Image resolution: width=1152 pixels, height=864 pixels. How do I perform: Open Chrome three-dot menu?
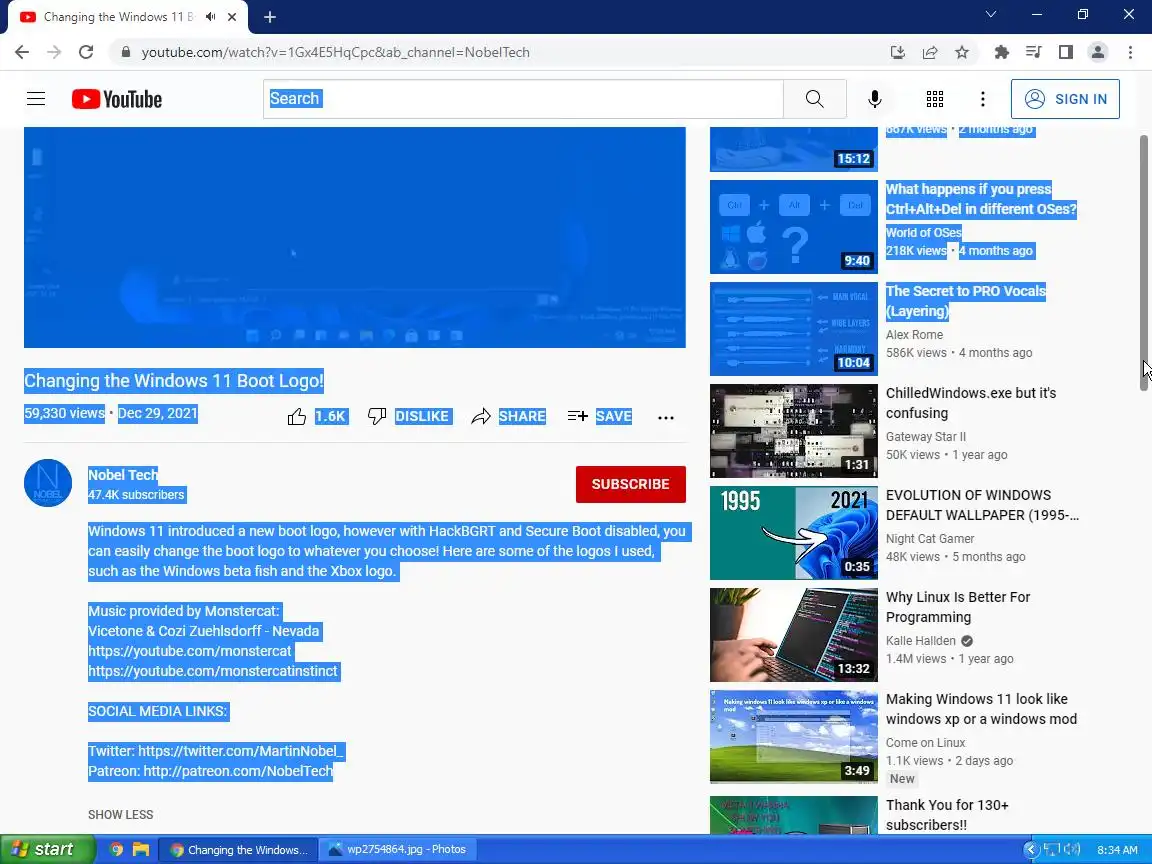pos(1130,52)
